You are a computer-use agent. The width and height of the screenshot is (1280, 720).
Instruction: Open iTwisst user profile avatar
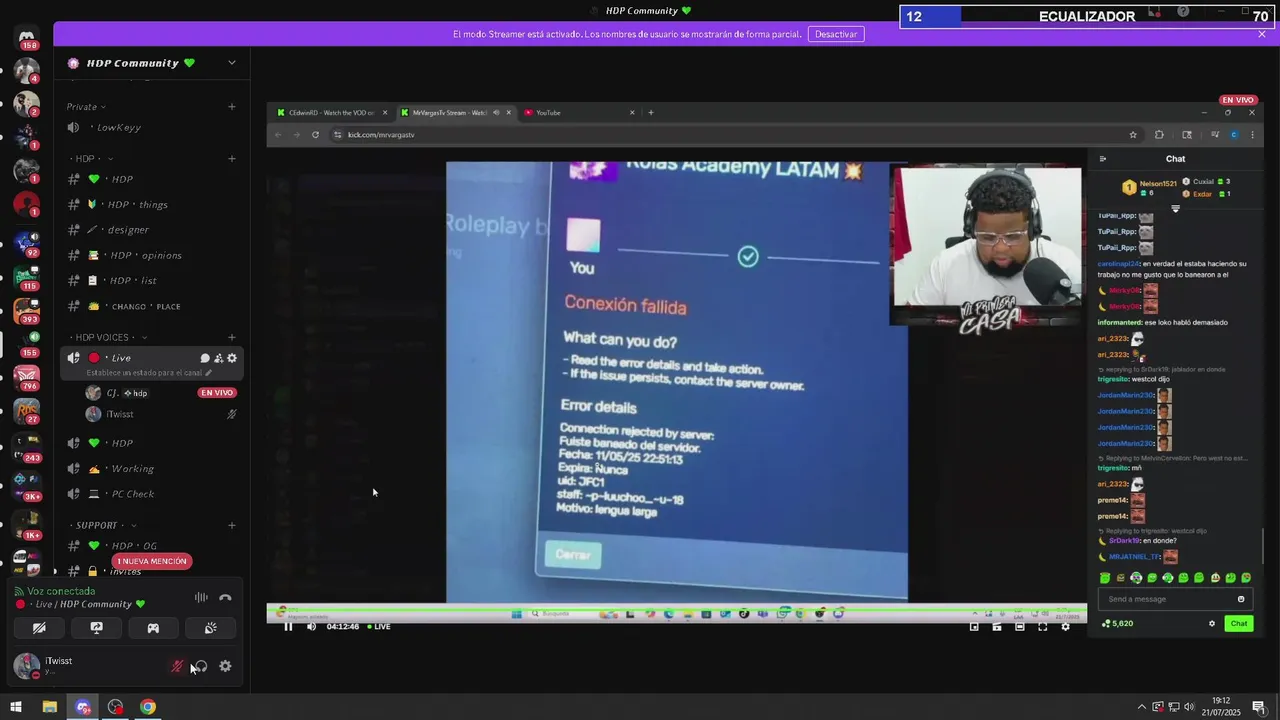(x=26, y=666)
